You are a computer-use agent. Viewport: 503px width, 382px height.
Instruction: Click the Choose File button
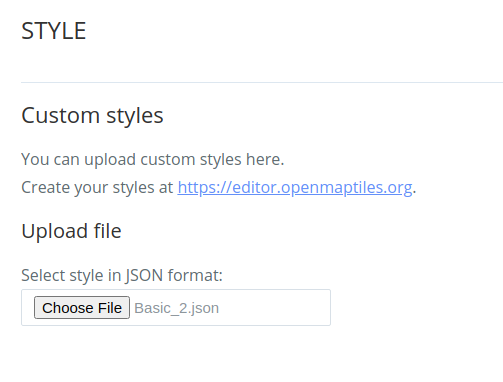pos(82,307)
